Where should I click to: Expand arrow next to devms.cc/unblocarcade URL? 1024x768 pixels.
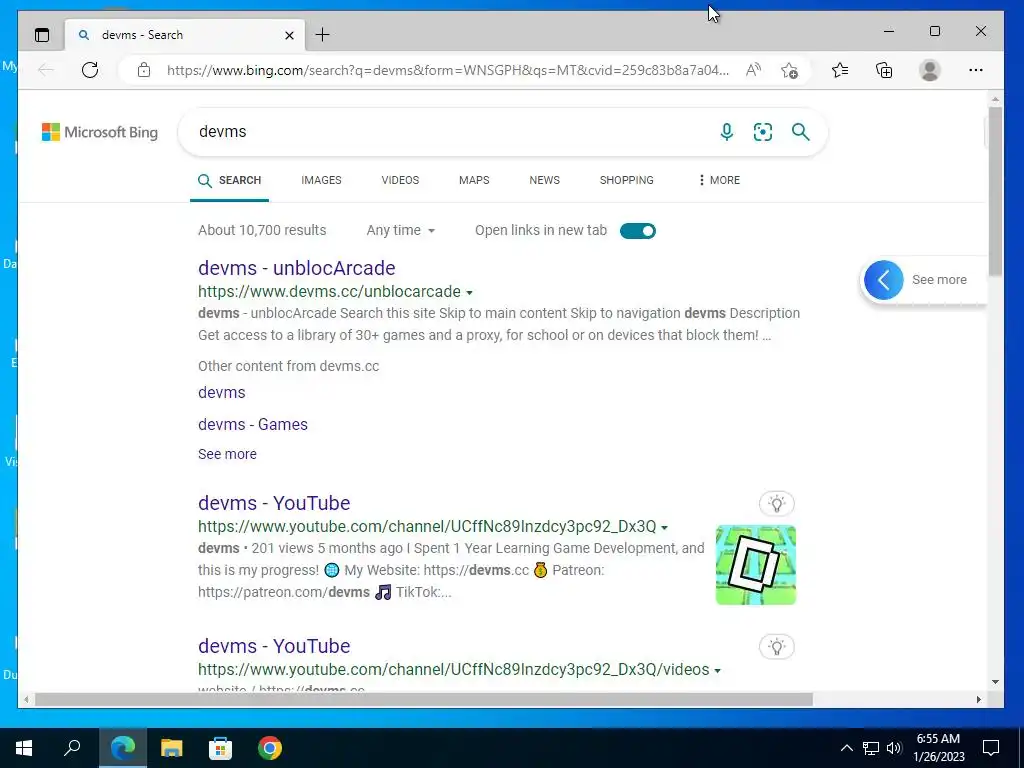coord(469,293)
